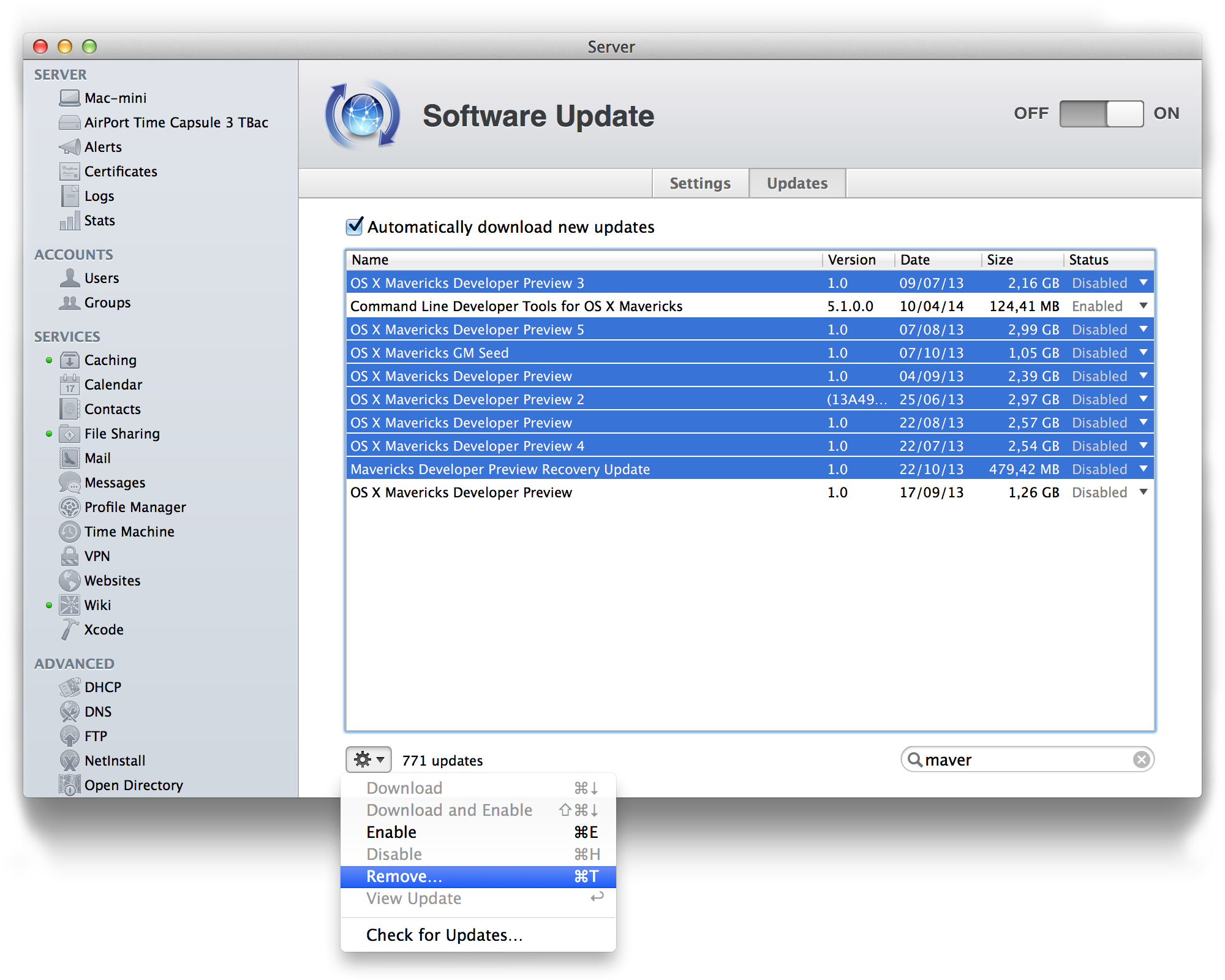Open the Logs document icon
The height and width of the screenshot is (980, 1225).
[70, 196]
